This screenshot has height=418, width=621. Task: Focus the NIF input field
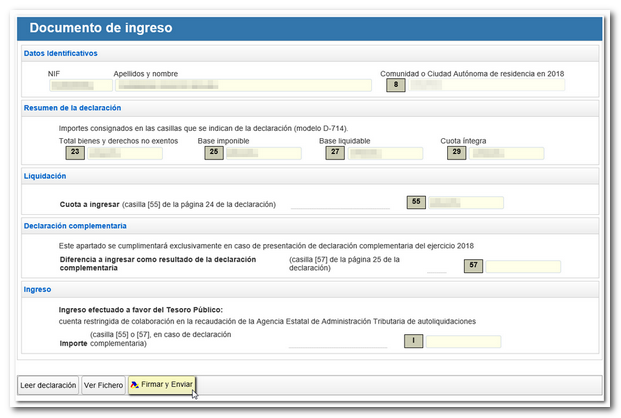[80, 86]
